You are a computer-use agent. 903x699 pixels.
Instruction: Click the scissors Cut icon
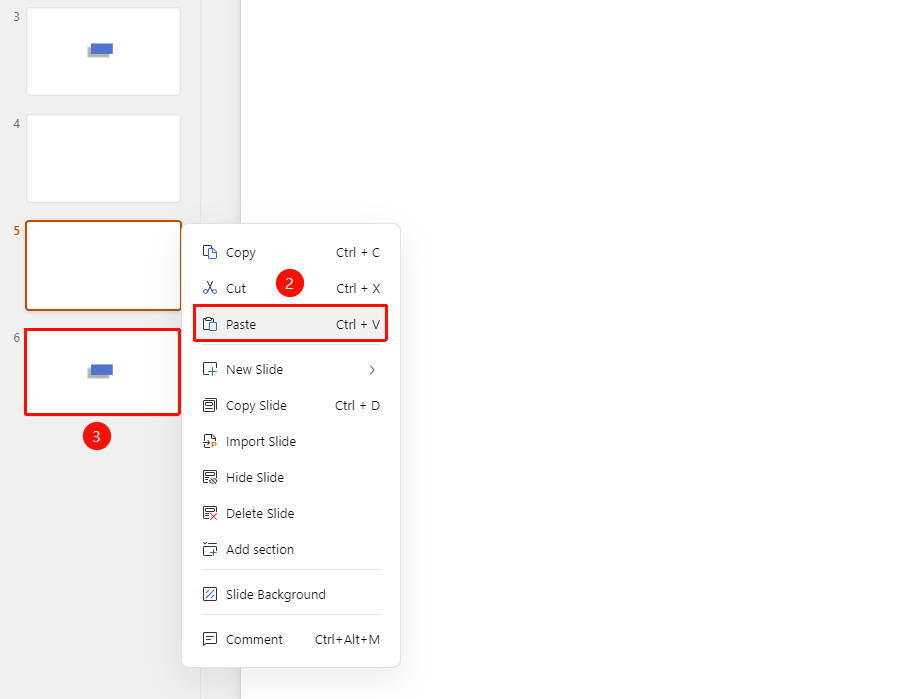(x=210, y=288)
